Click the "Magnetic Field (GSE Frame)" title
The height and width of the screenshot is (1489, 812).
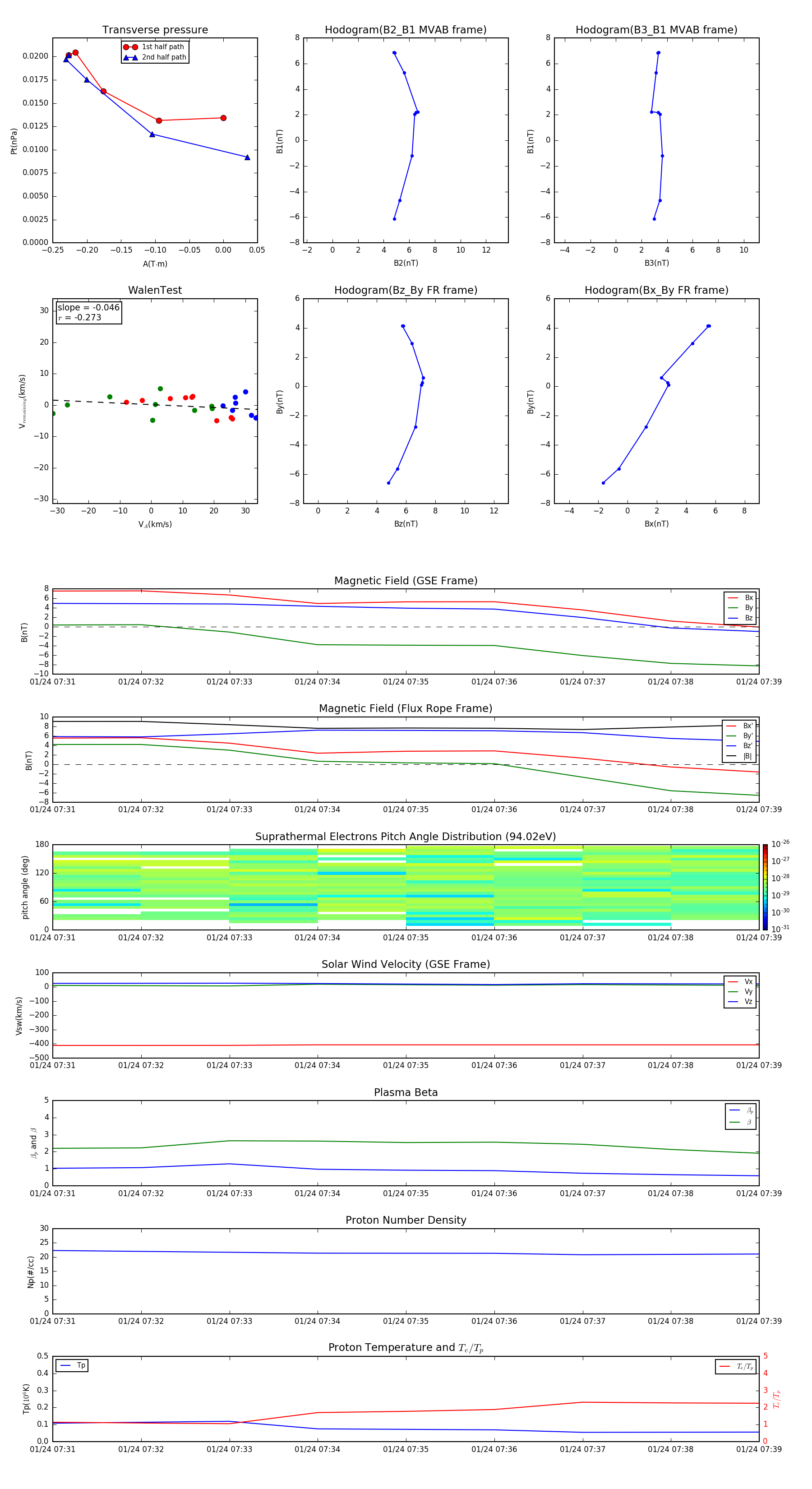pyautogui.click(x=406, y=581)
